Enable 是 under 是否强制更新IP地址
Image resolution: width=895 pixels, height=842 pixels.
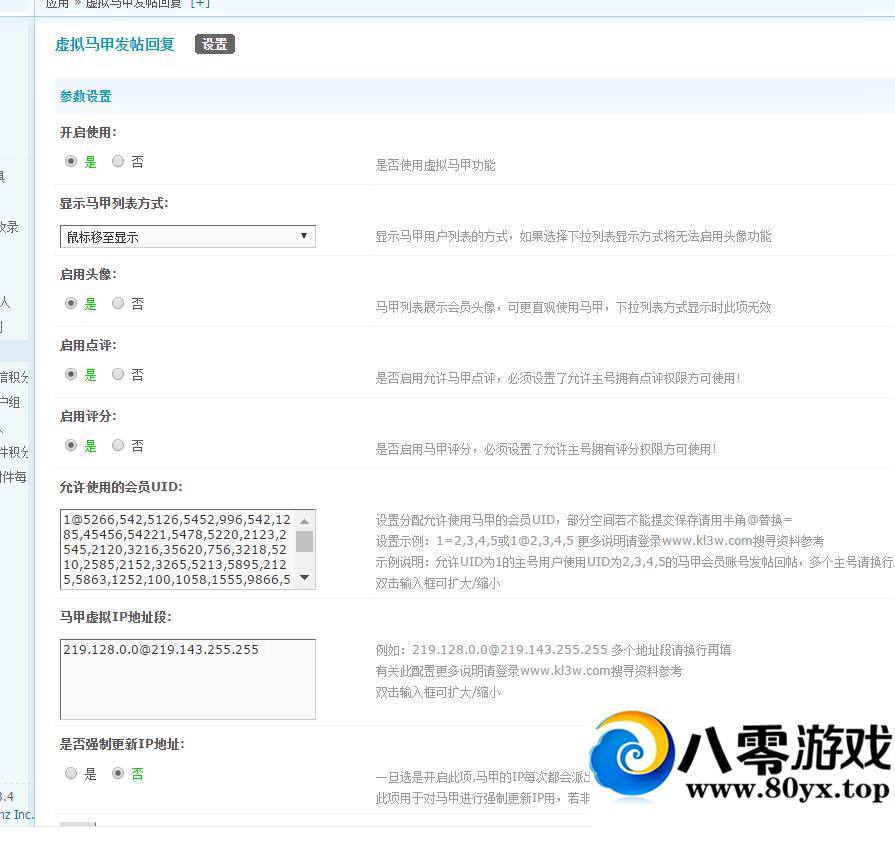(71, 773)
